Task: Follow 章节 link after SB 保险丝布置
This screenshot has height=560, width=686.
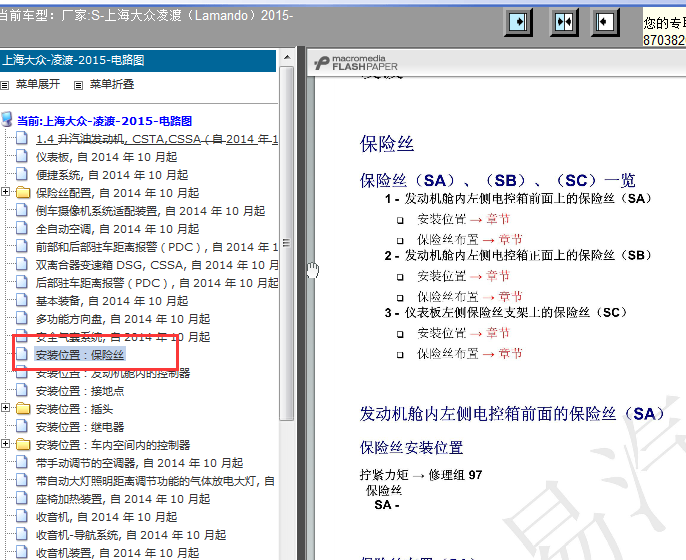Action: pos(510,296)
